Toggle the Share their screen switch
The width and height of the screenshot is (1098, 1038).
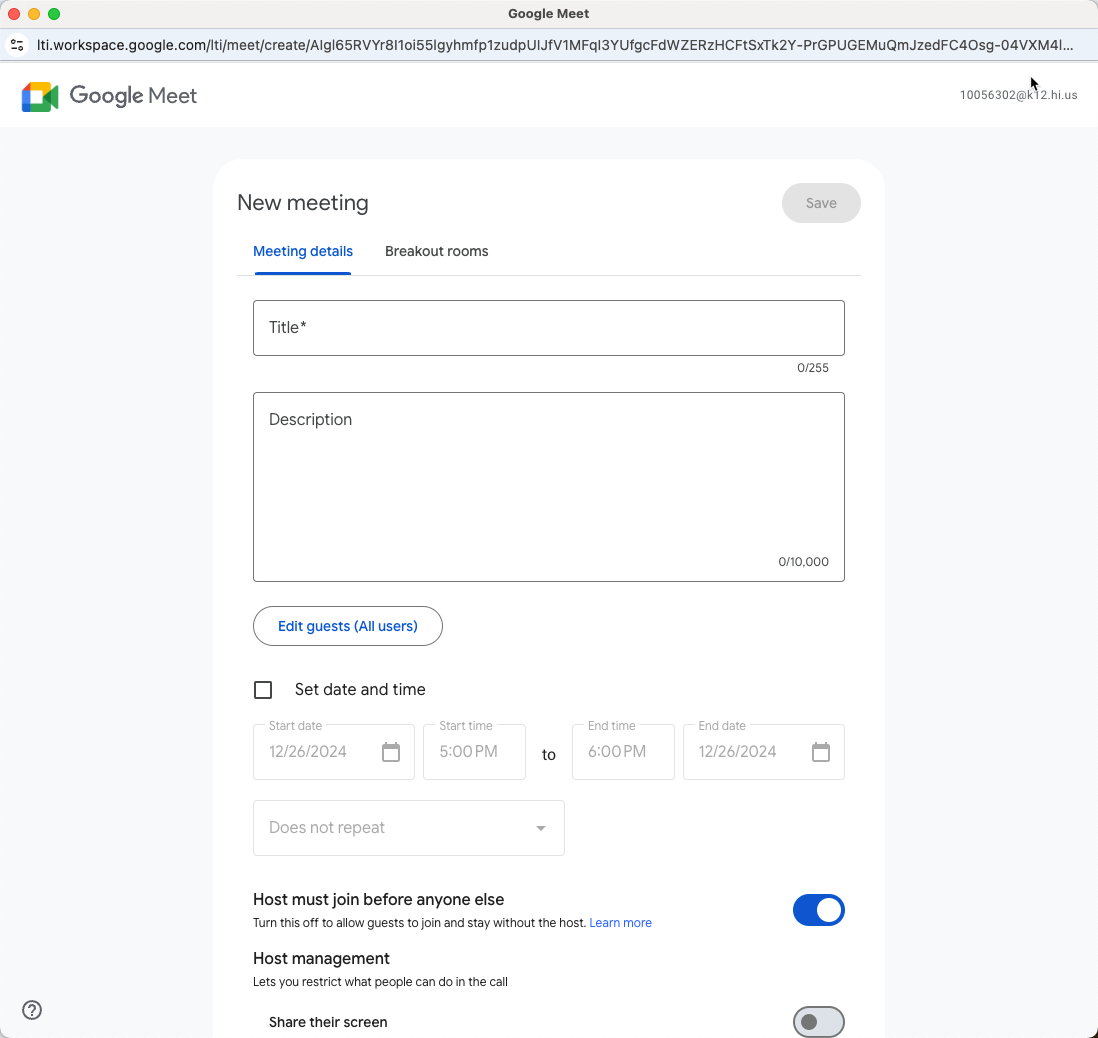click(x=819, y=1022)
